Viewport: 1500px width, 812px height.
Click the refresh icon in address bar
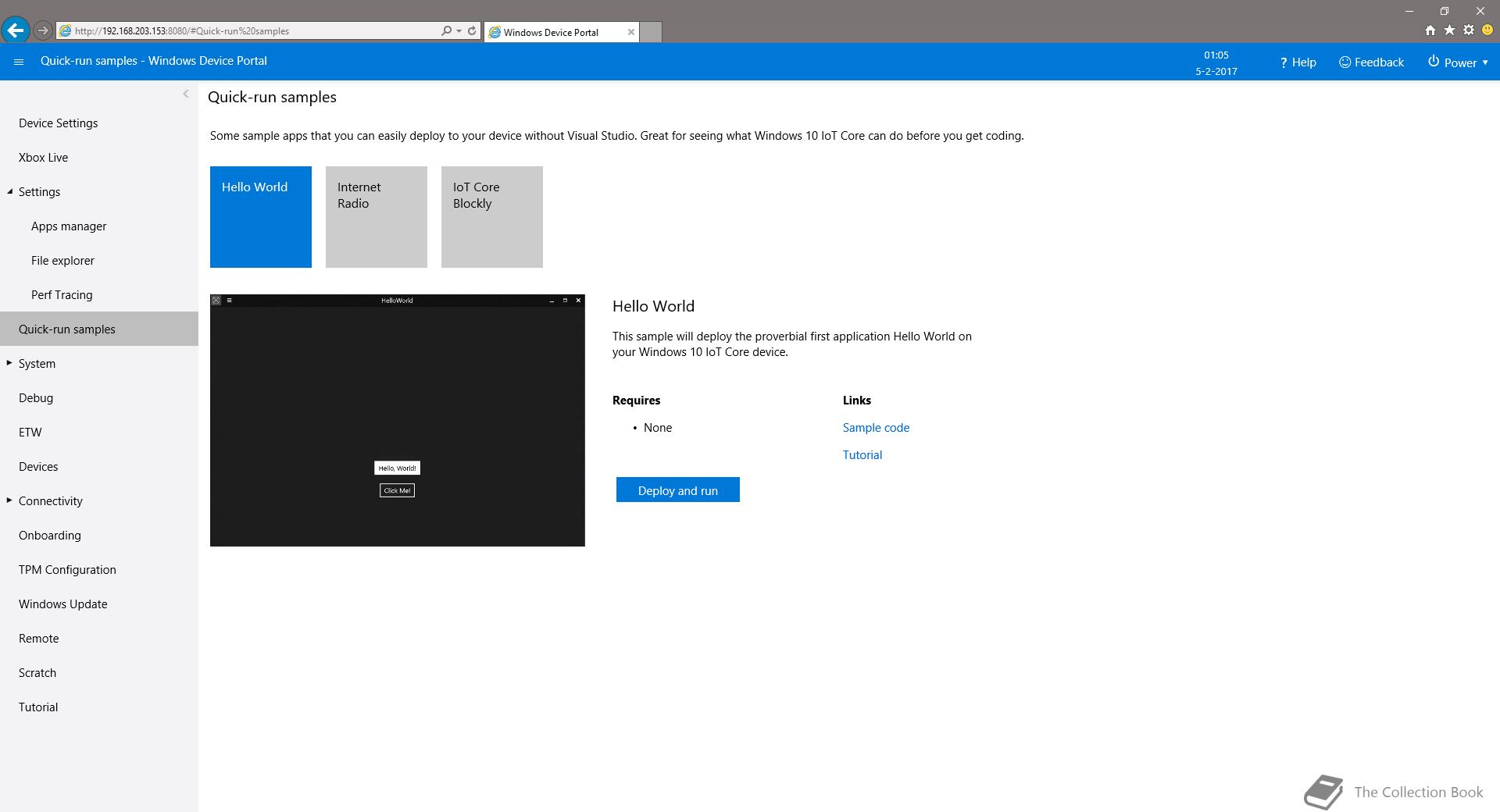point(472,30)
